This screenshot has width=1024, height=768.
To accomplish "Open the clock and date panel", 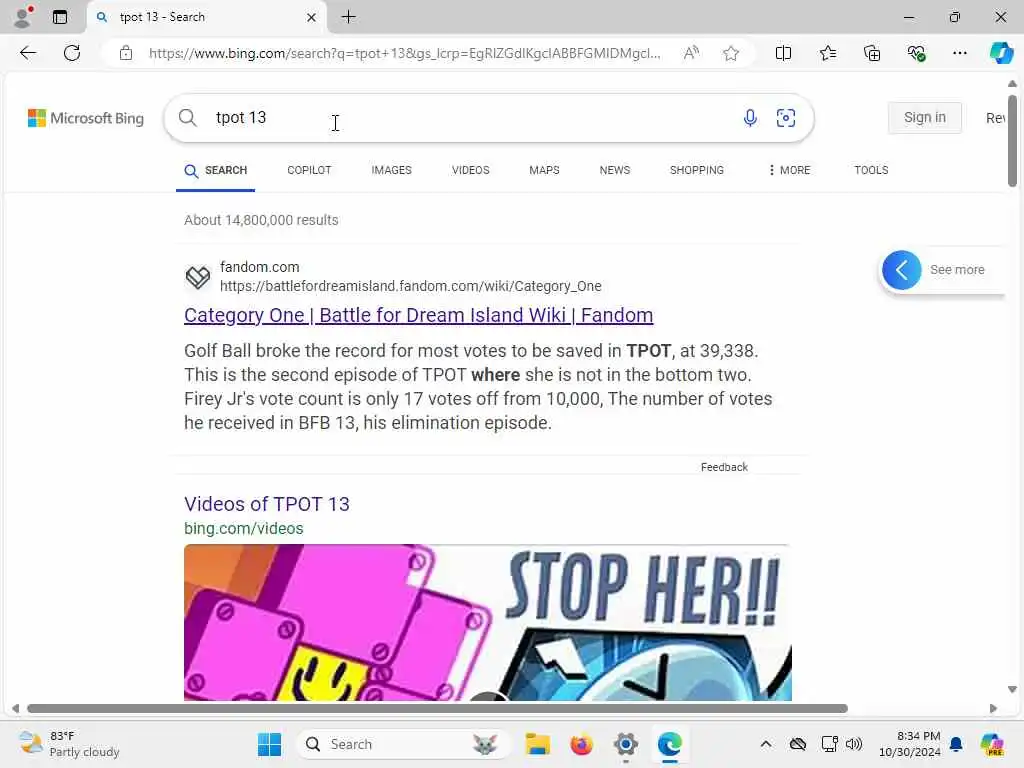I will point(910,744).
